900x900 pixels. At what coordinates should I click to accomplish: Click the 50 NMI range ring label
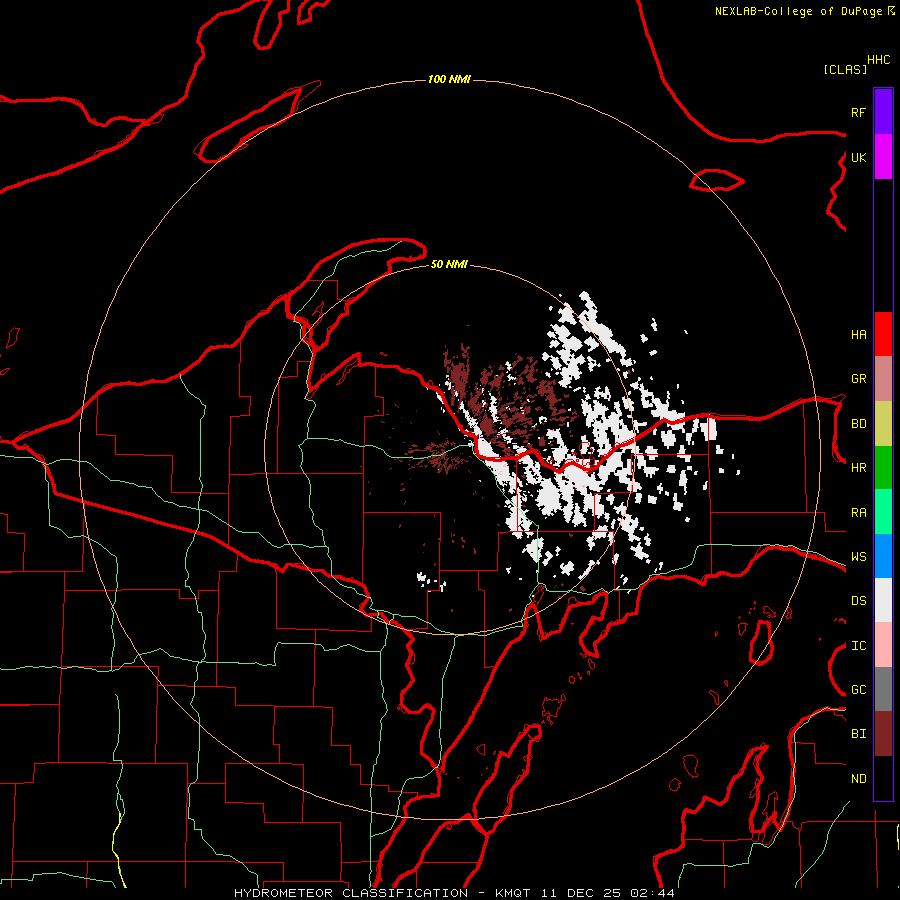click(x=449, y=264)
